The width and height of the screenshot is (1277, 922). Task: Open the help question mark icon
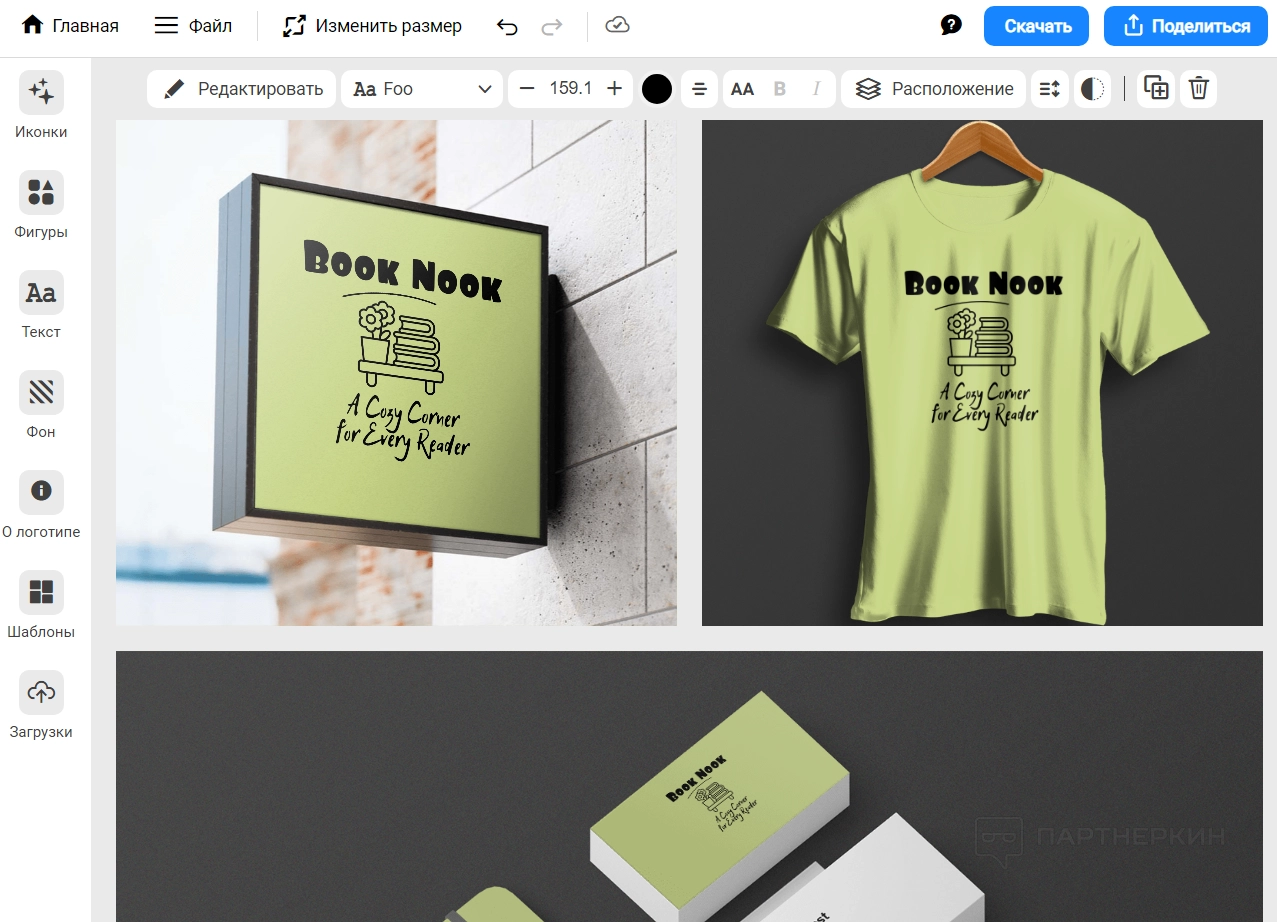(x=951, y=26)
